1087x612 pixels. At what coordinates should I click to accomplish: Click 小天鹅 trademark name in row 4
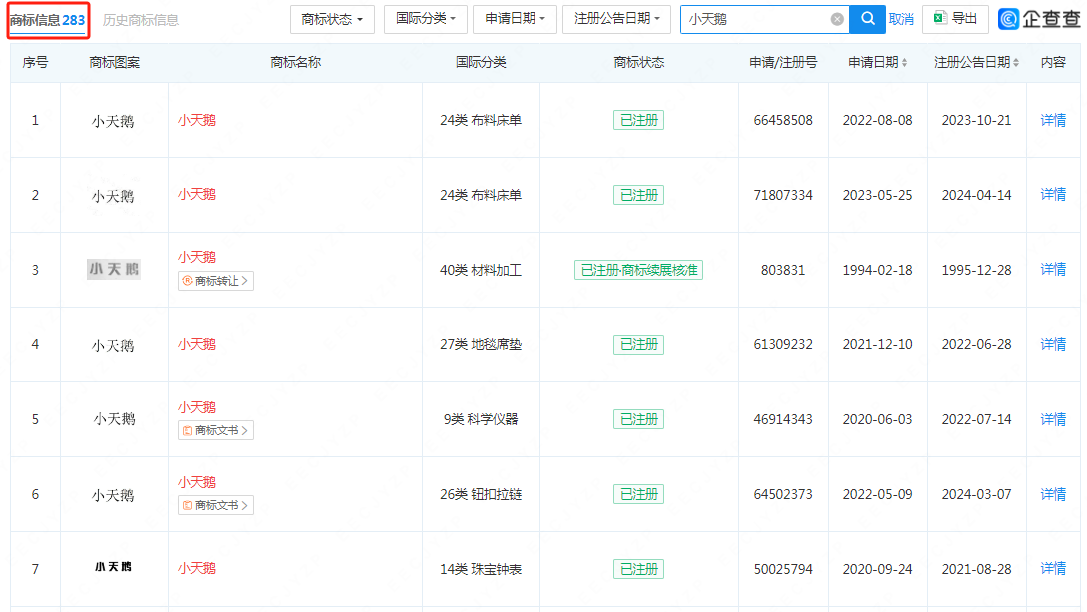point(197,344)
